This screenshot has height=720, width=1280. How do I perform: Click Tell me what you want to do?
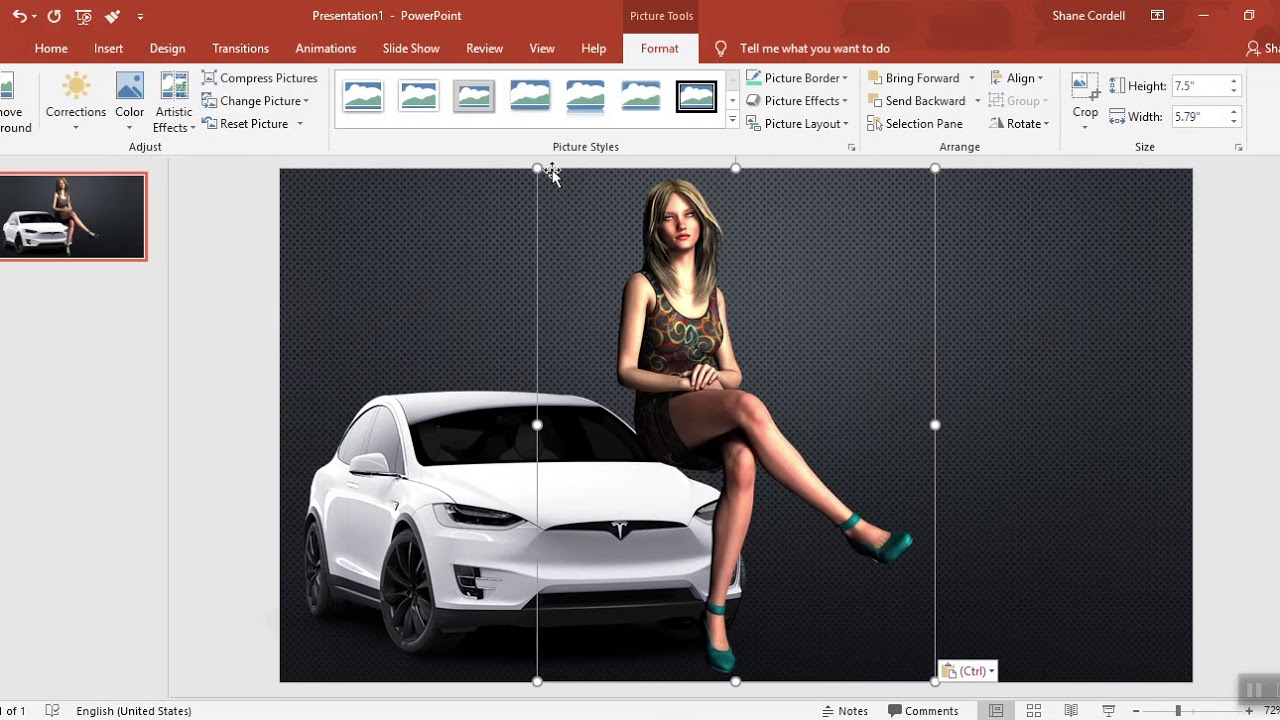point(814,48)
